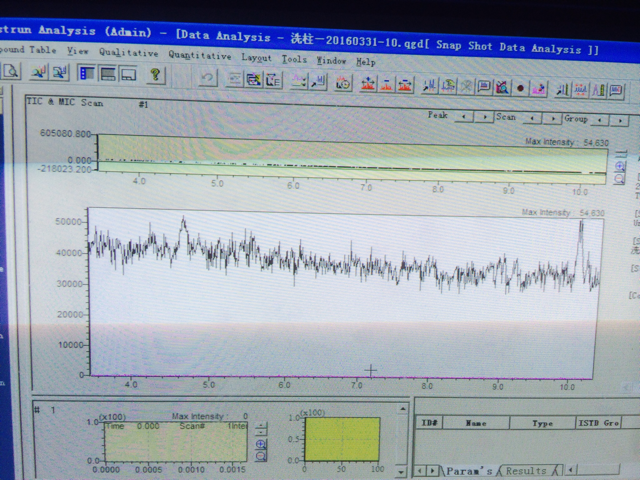640x480 pixels.
Task: Click the dark red record dot icon
Action: (x=520, y=88)
